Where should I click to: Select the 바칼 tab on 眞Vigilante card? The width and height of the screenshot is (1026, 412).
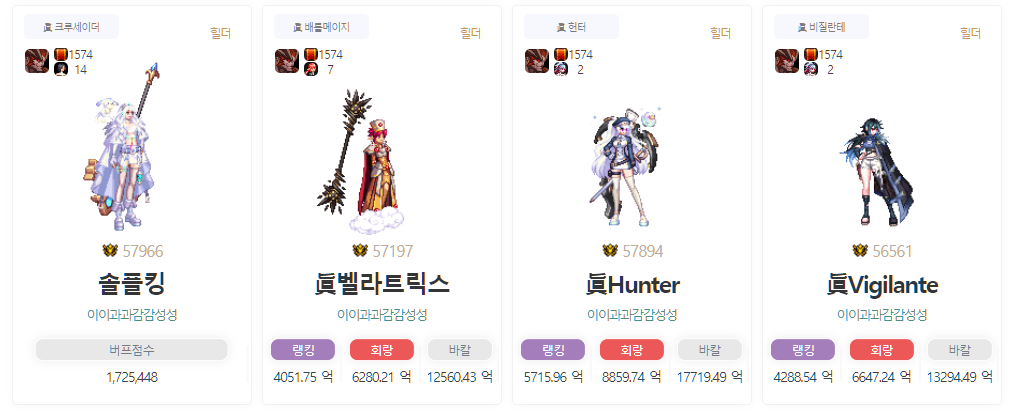click(960, 349)
